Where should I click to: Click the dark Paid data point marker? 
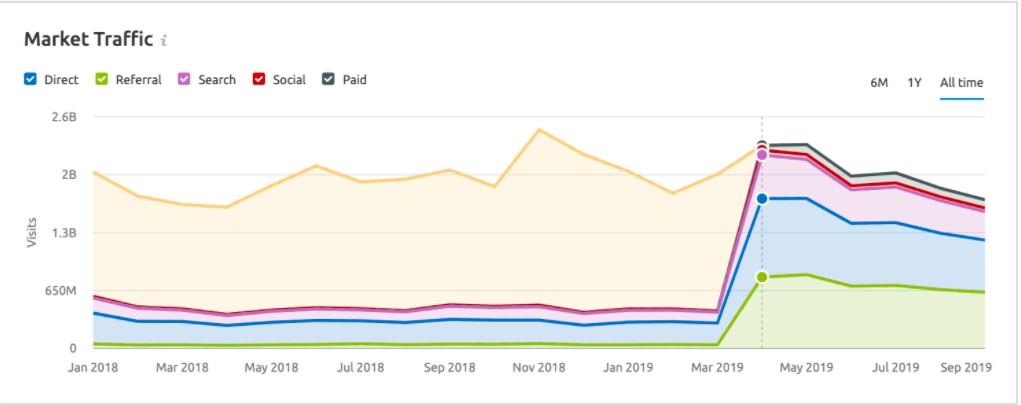click(x=762, y=144)
